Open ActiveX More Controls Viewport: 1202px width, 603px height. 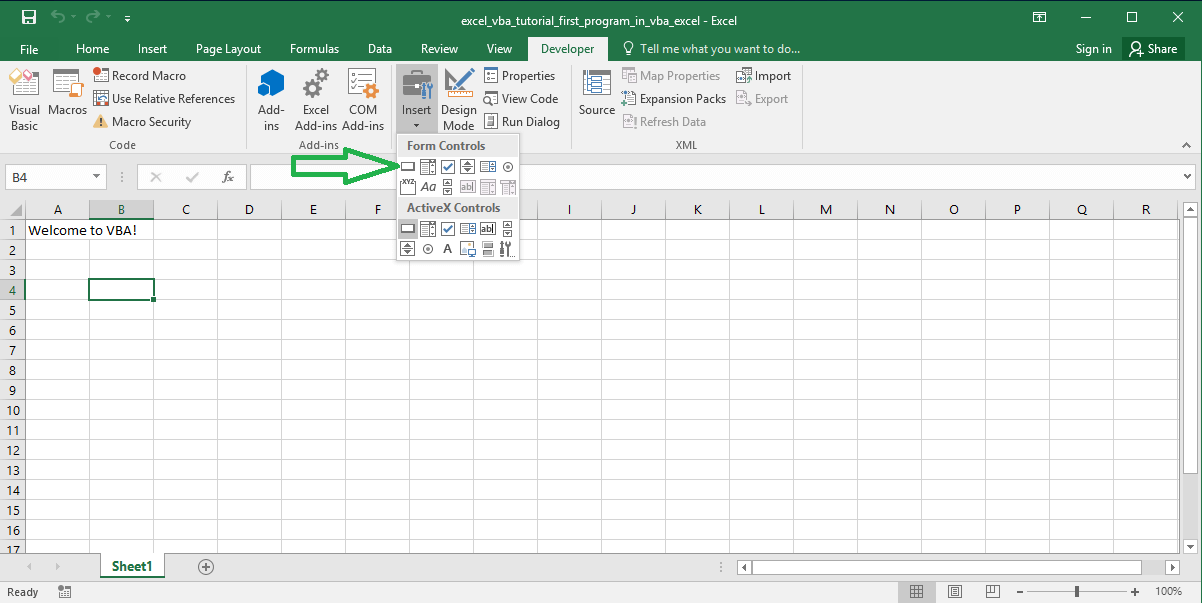tap(508, 249)
